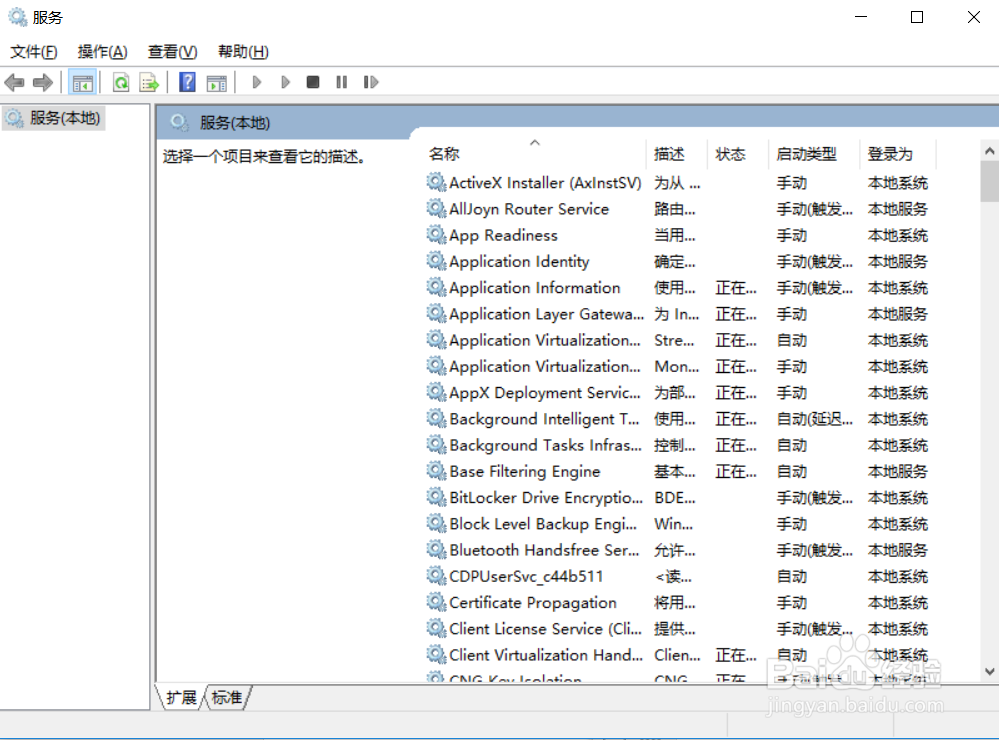Image resolution: width=999 pixels, height=740 pixels.
Task: Select Background Tasks Infrastructure service
Action: 677,445
